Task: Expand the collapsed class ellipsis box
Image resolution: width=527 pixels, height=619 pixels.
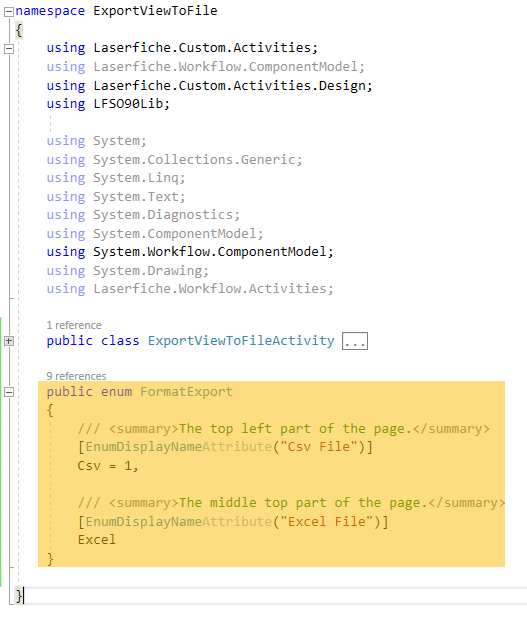Action: pyautogui.click(x=354, y=341)
